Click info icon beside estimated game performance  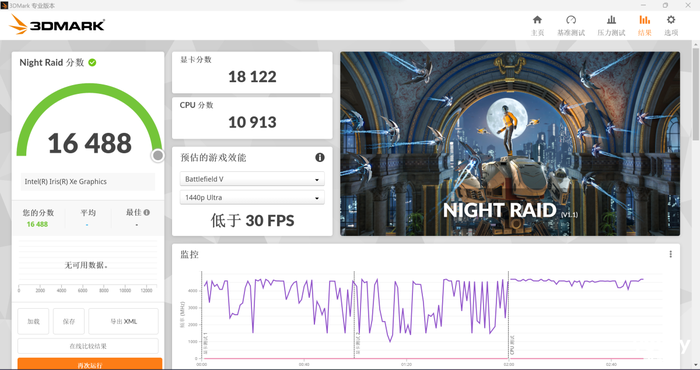point(320,157)
